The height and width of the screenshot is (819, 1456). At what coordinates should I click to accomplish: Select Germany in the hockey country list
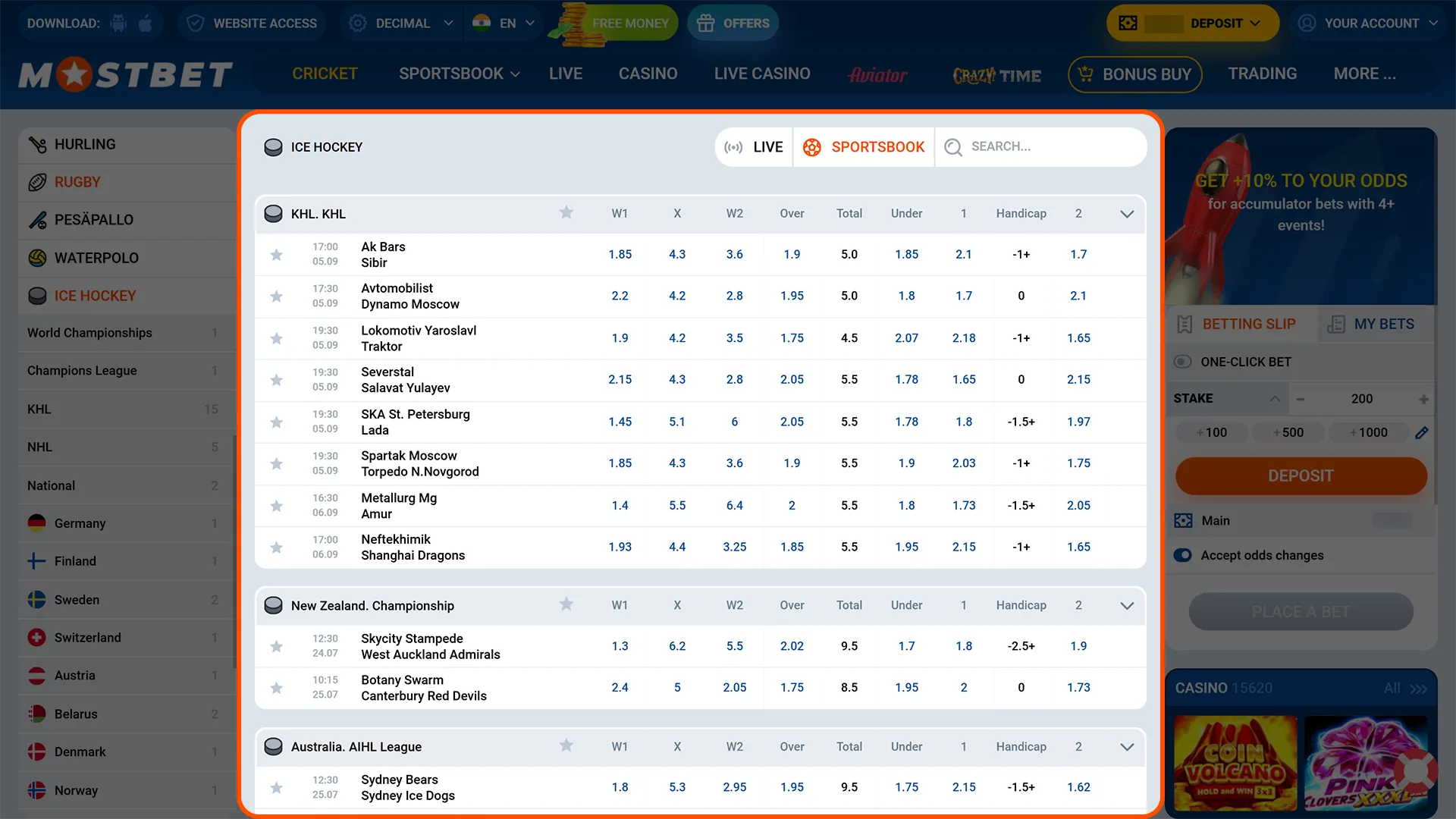pos(126,523)
